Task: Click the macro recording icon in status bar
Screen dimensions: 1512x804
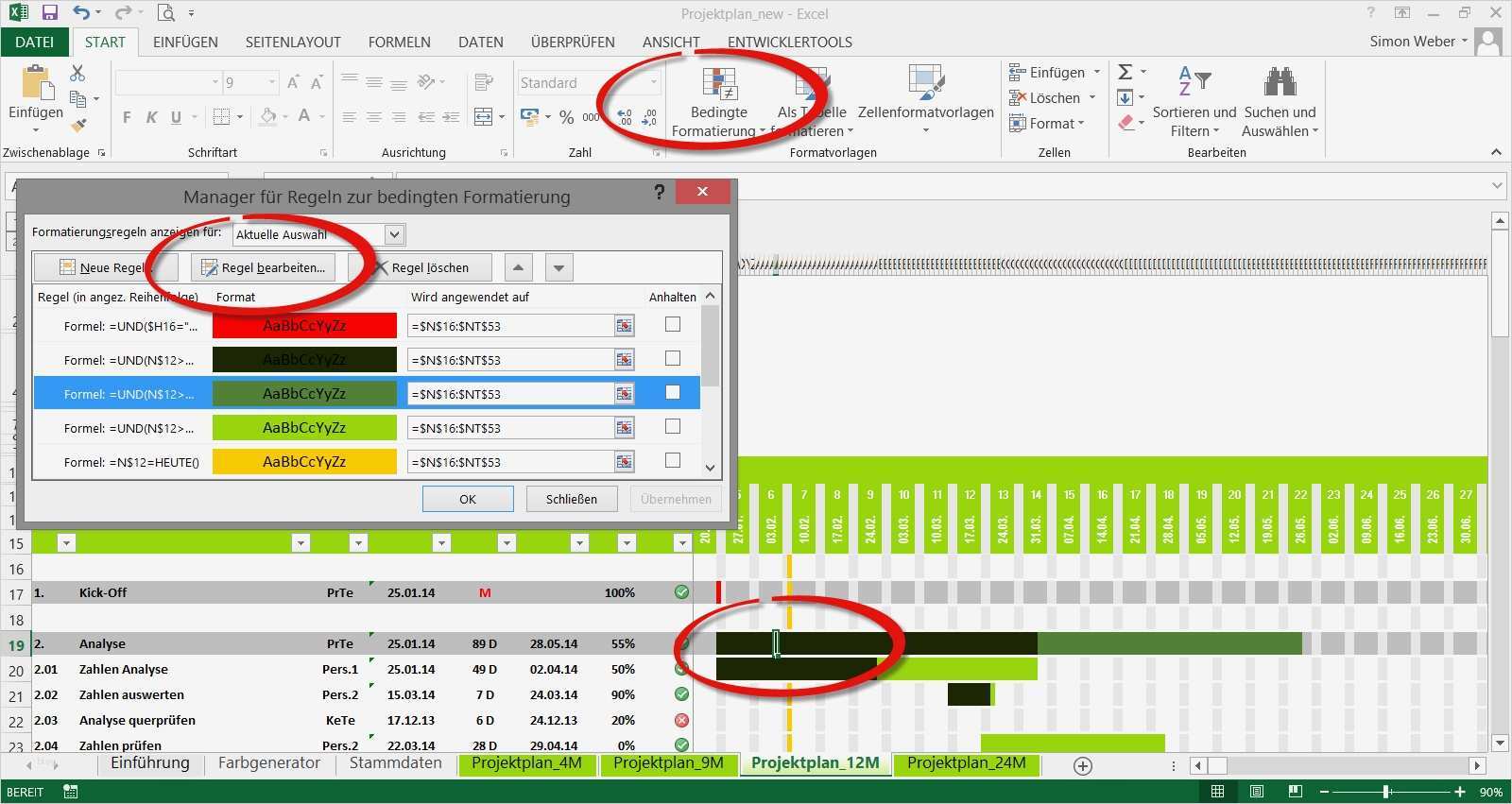Action: [x=71, y=792]
